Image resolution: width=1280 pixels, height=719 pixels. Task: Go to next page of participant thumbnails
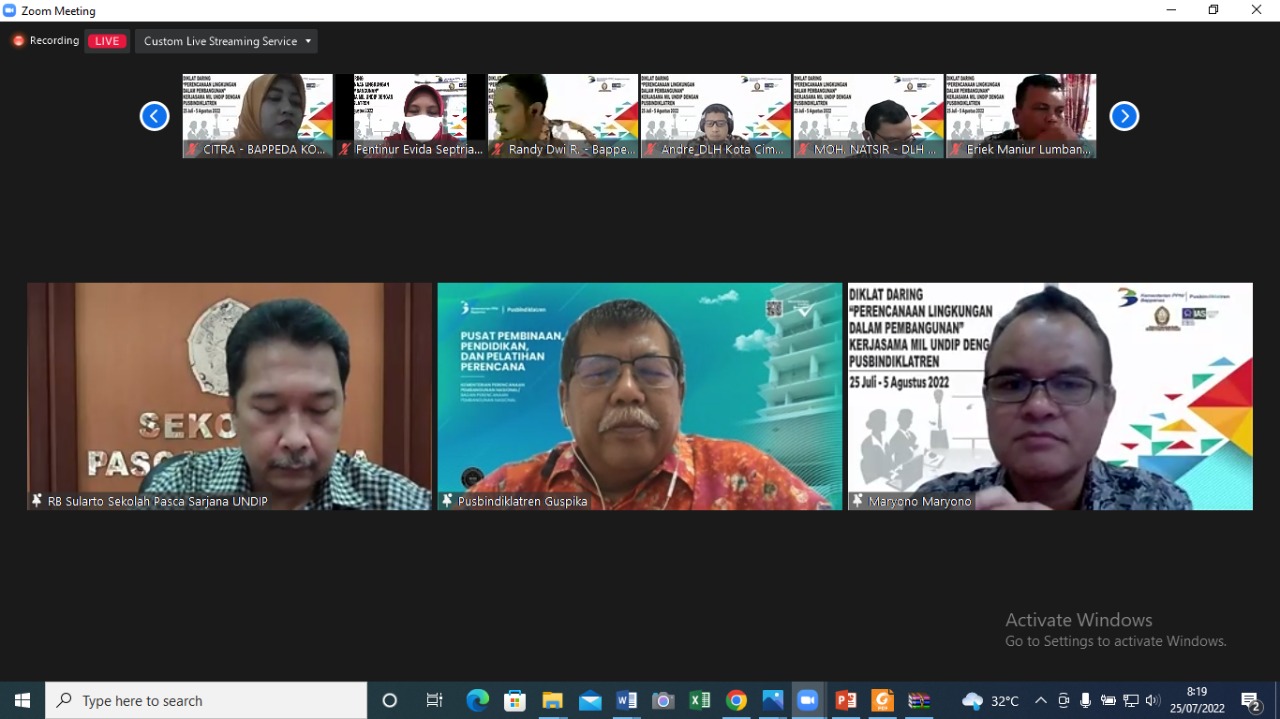pyautogui.click(x=1124, y=116)
